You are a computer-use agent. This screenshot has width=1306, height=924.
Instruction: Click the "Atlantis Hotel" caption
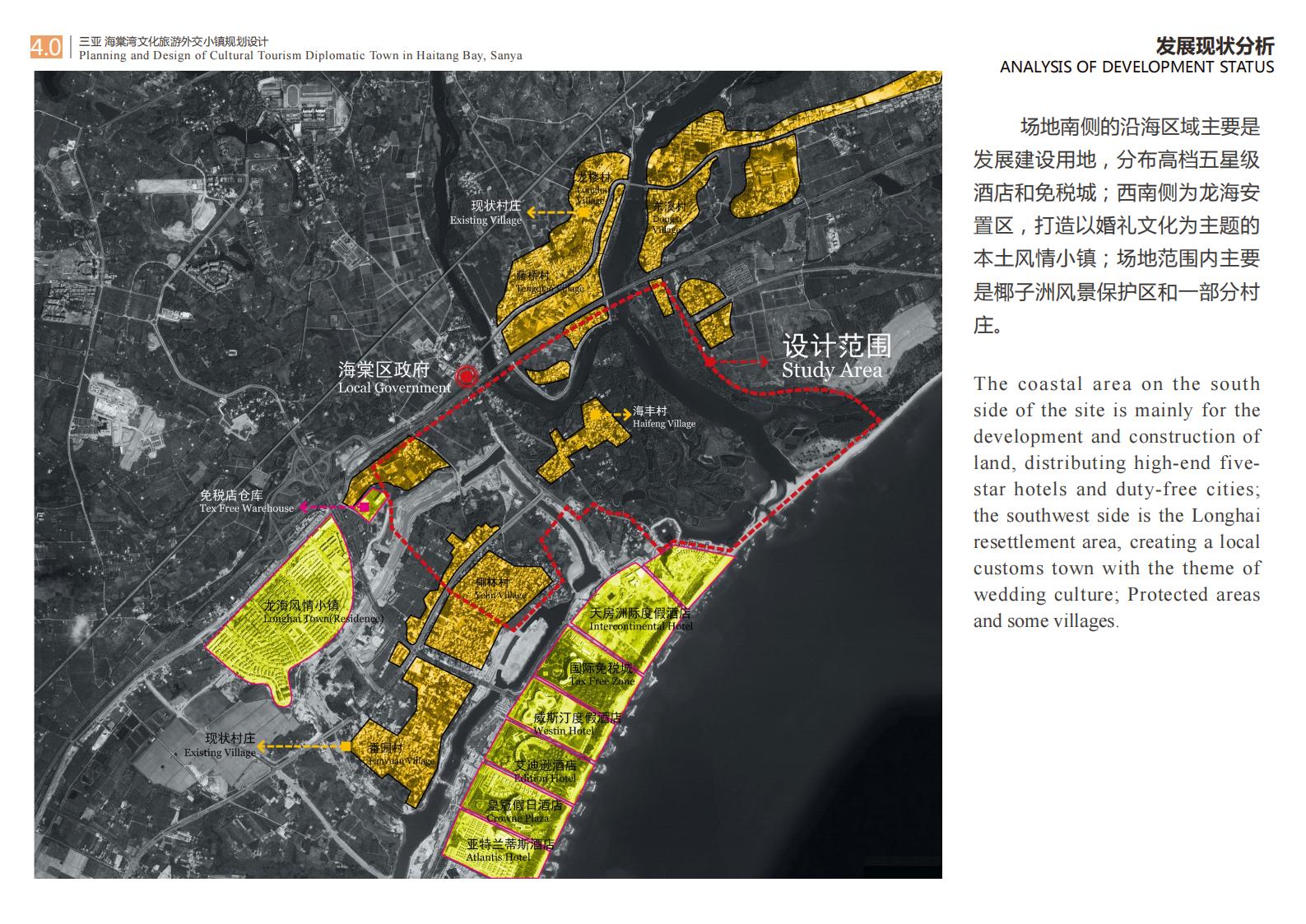tap(499, 857)
